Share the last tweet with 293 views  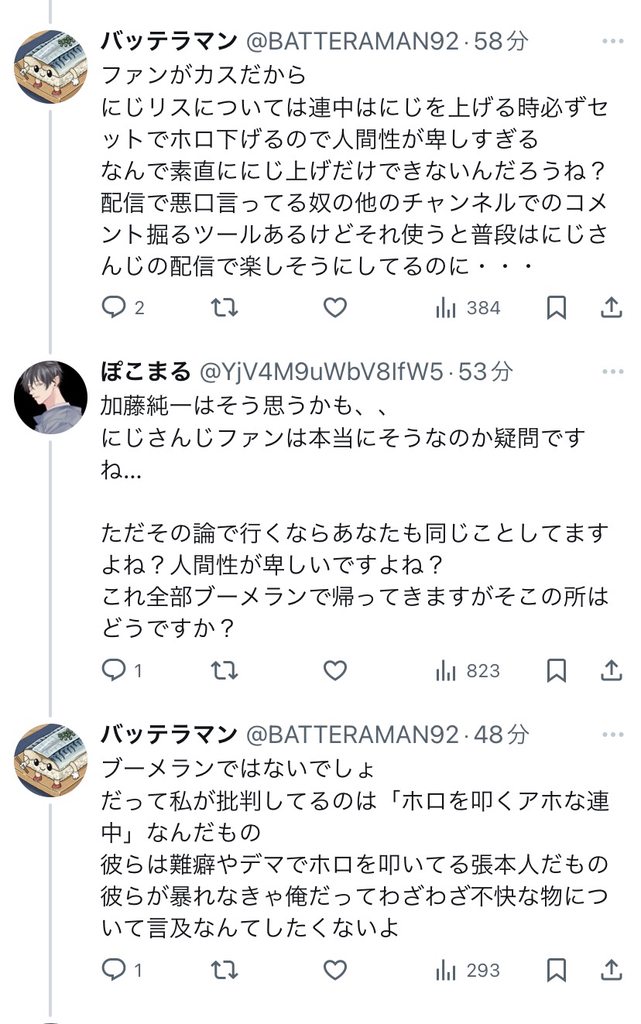[x=611, y=969]
